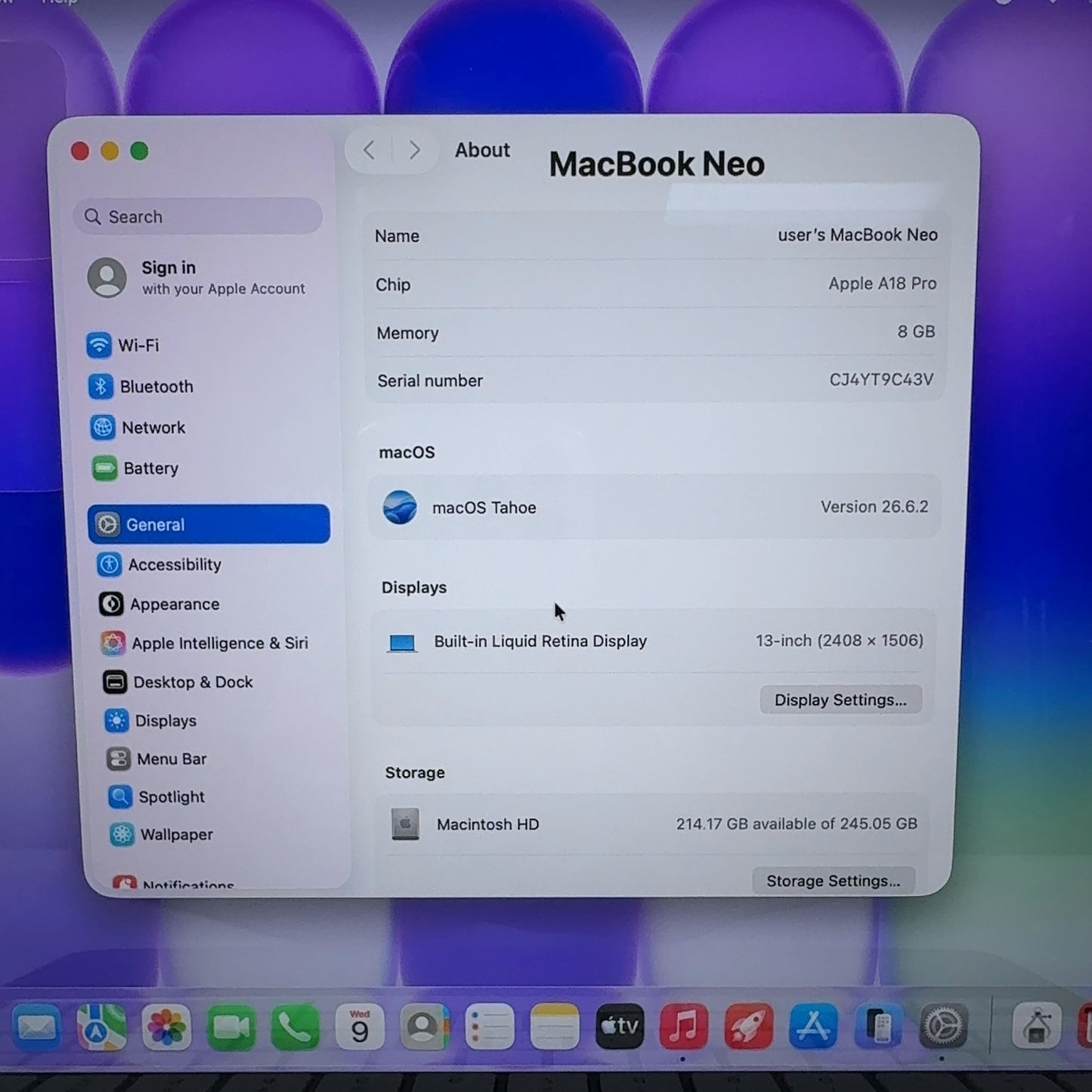Screen dimensions: 1092x1092
Task: Go to Desktop & Dock settings
Action: point(178,682)
